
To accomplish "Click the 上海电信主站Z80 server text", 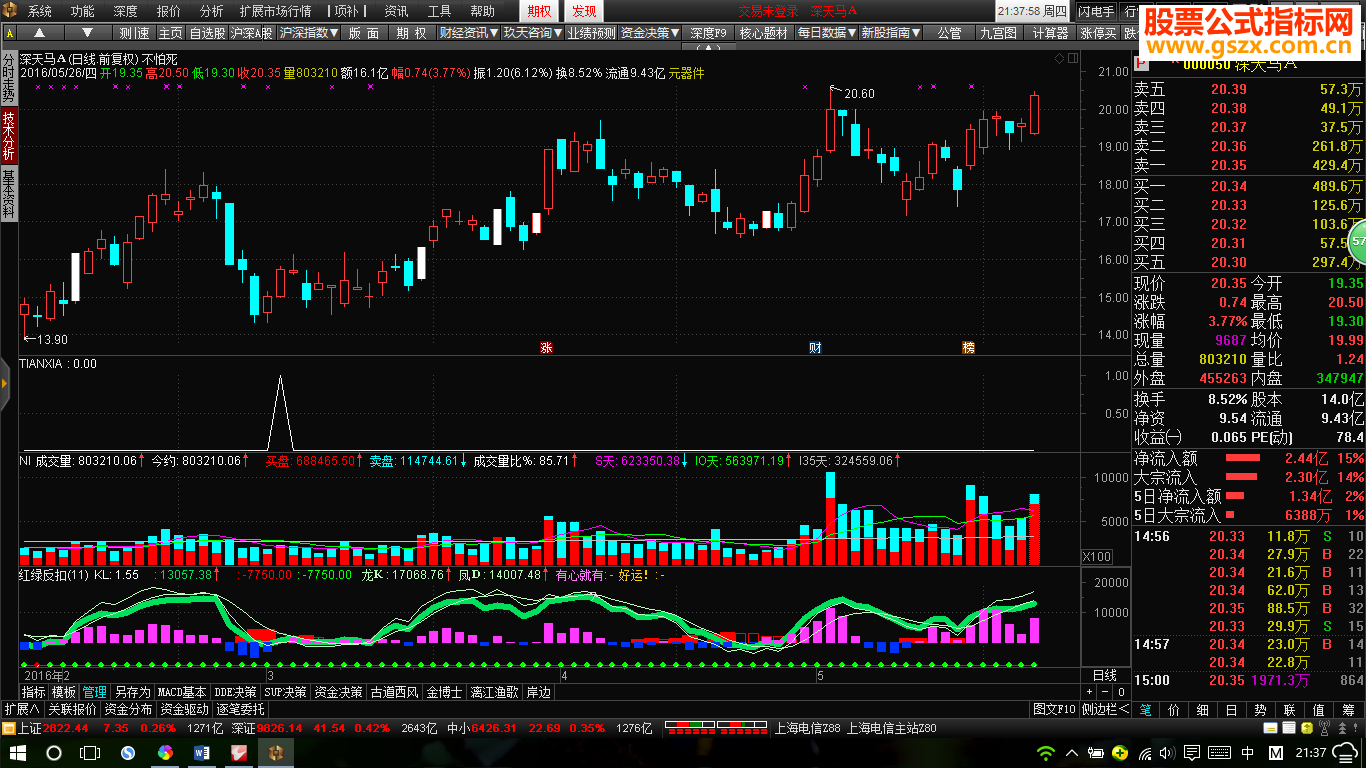I will pos(891,728).
